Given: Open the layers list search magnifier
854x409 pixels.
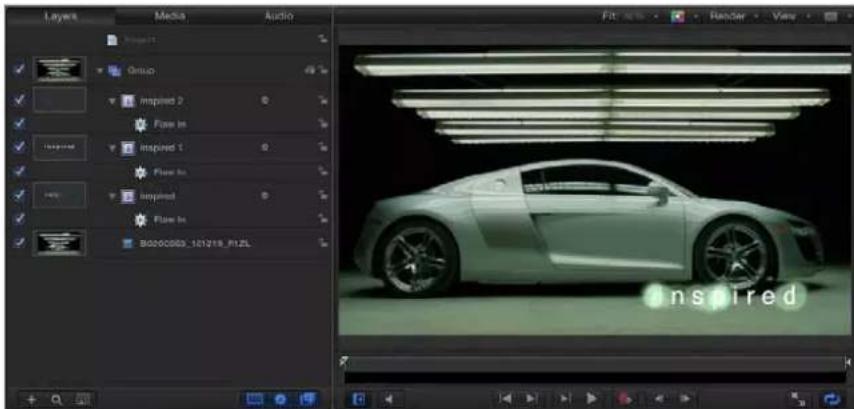Looking at the screenshot, I should (56, 399).
